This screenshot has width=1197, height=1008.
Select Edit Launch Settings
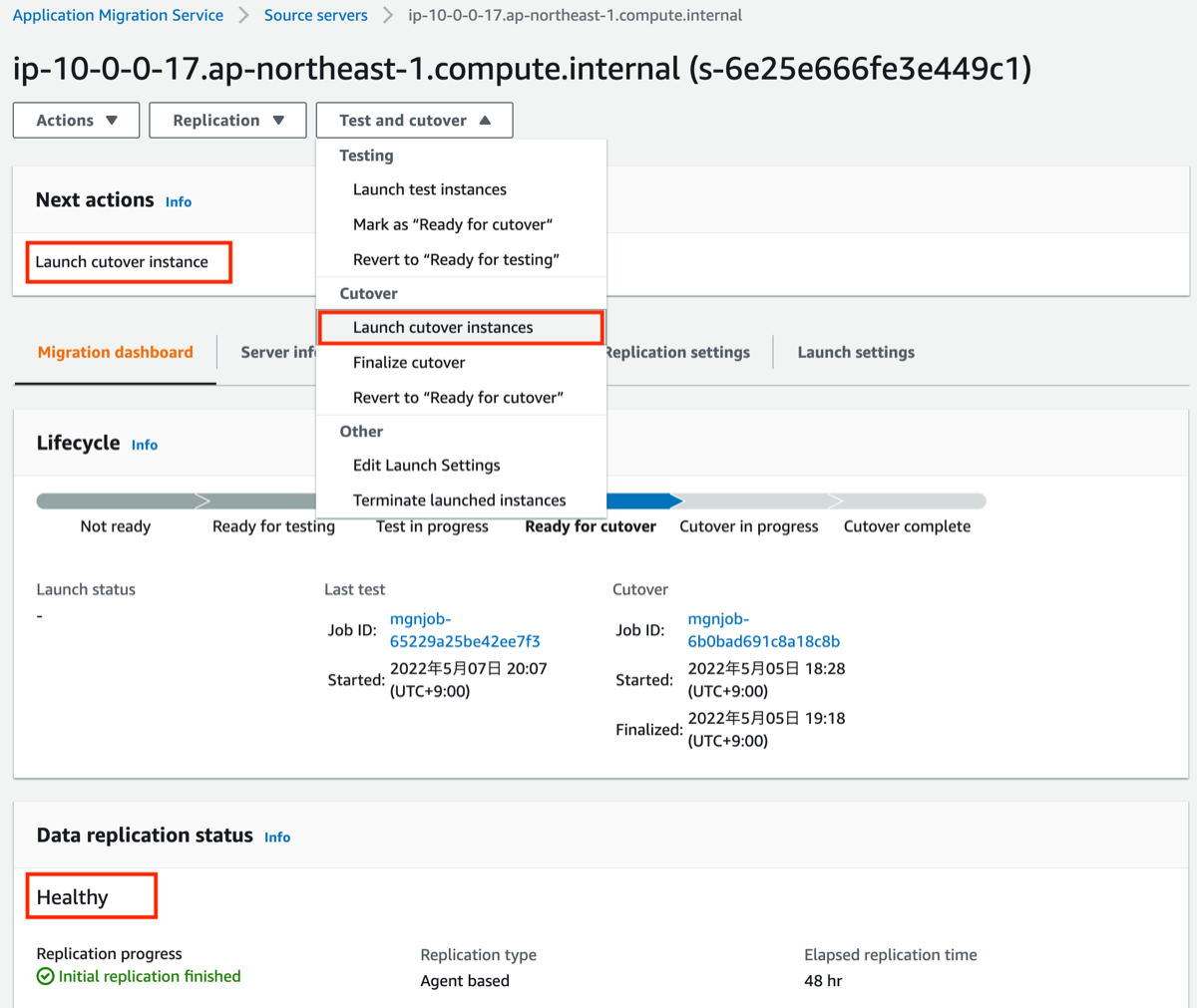[426, 465]
